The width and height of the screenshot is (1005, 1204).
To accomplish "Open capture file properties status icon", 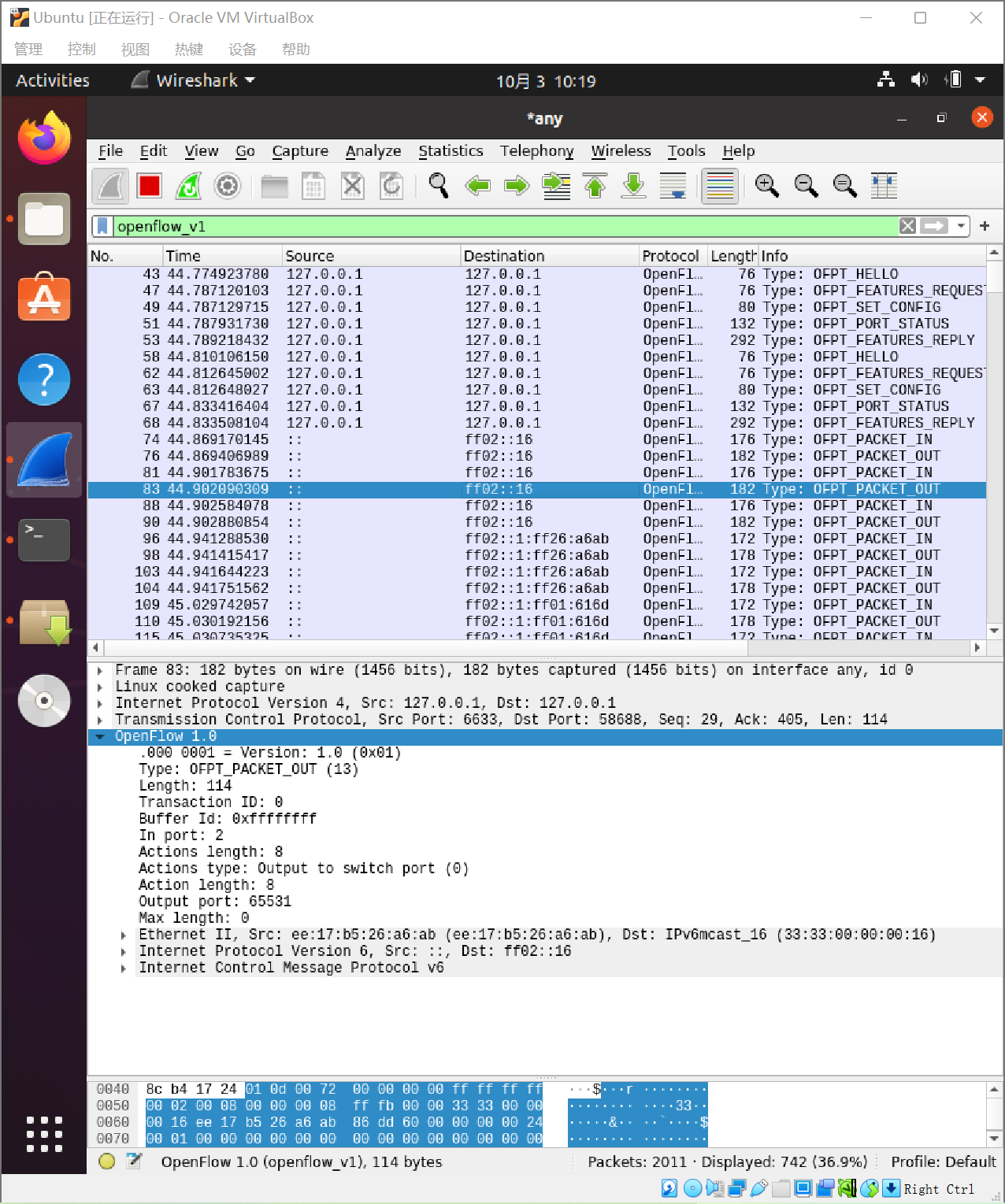I will 134,1161.
